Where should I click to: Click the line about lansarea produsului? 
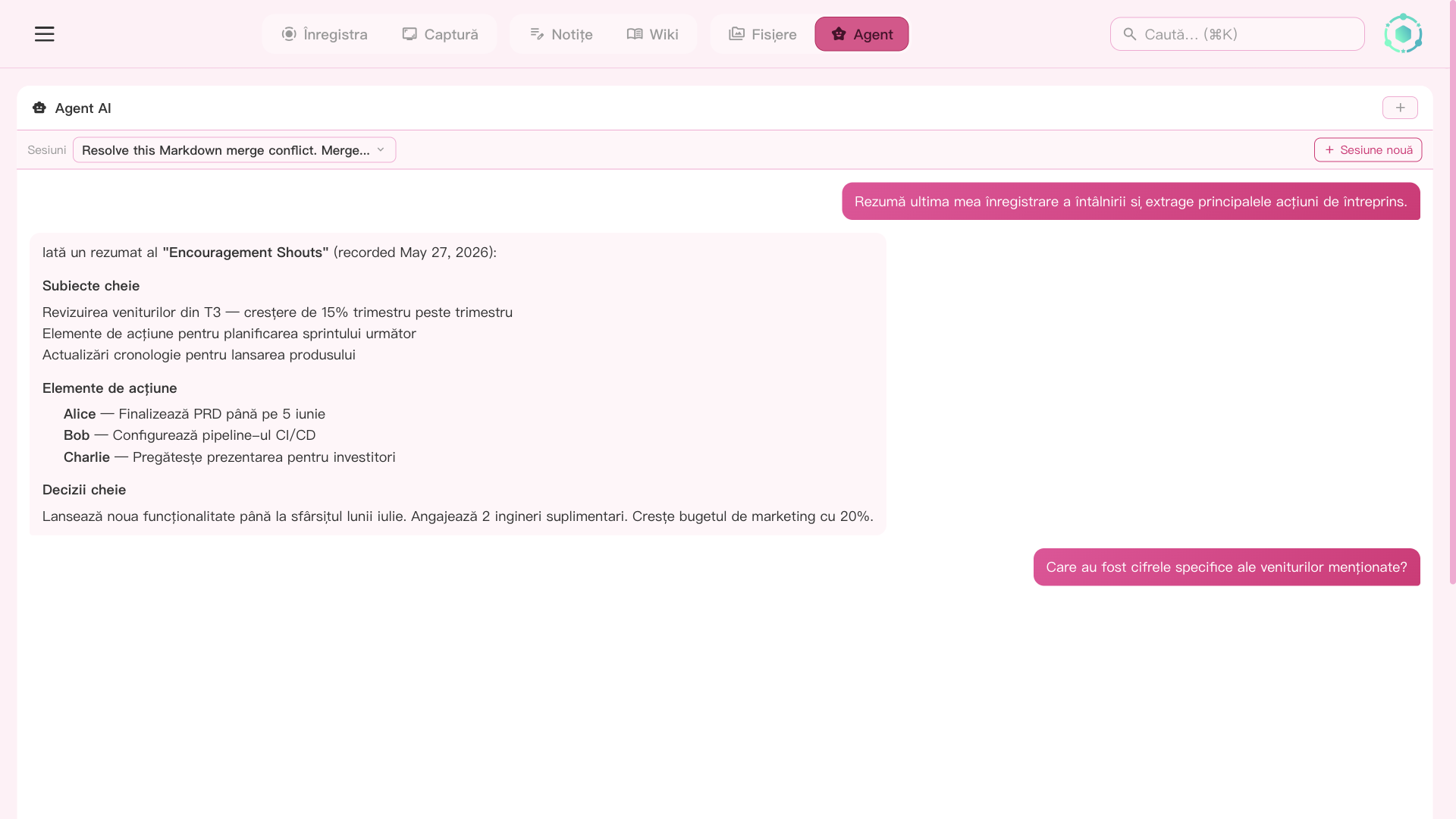coord(199,355)
